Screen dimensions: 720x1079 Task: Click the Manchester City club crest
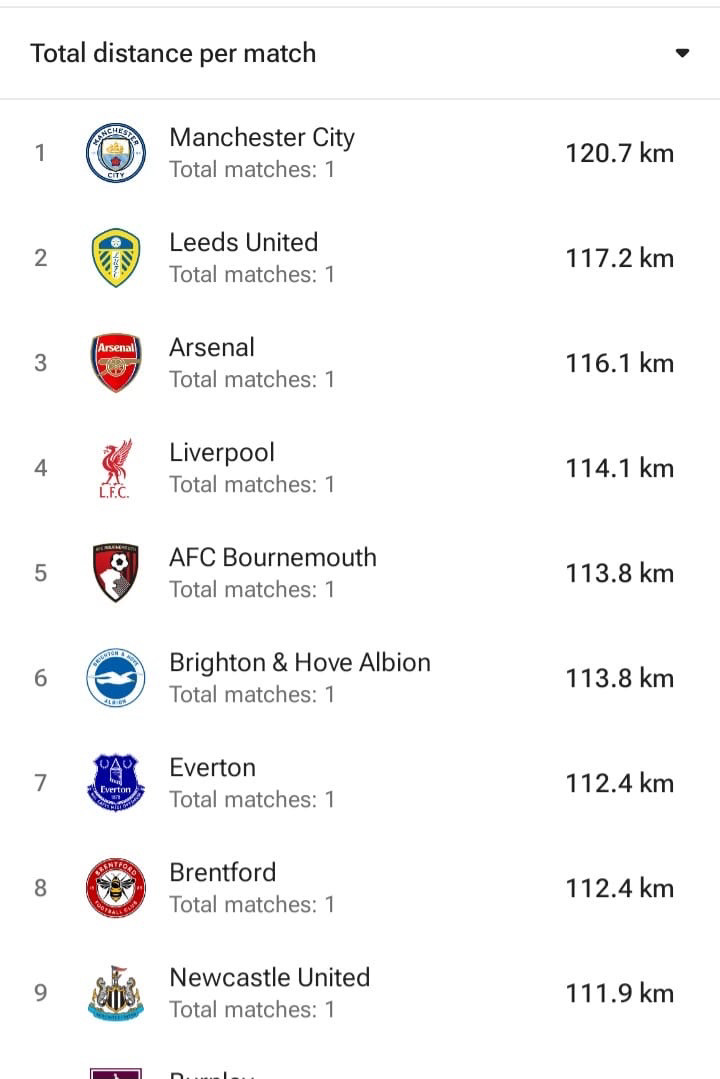116,153
